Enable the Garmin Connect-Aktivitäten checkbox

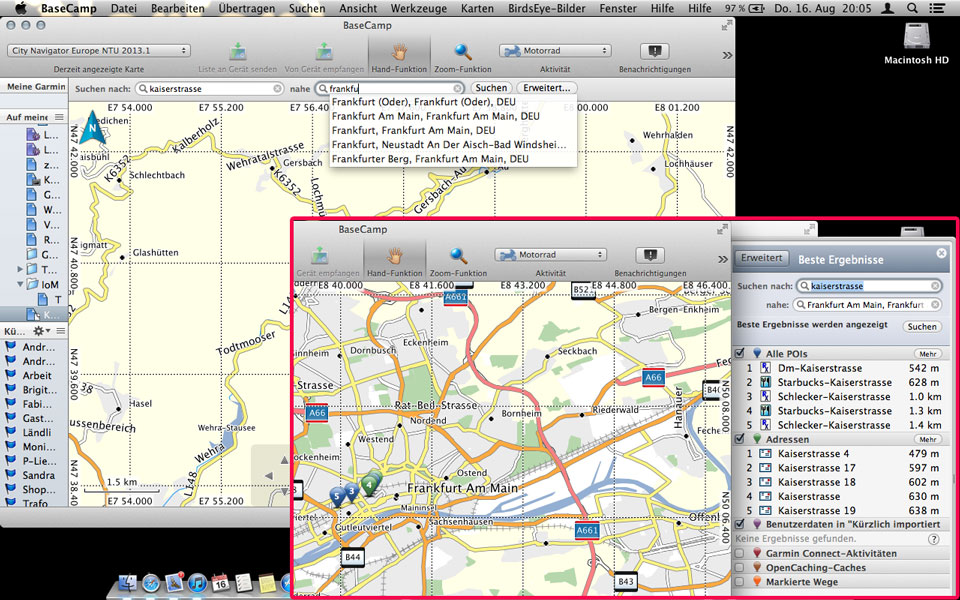point(740,553)
